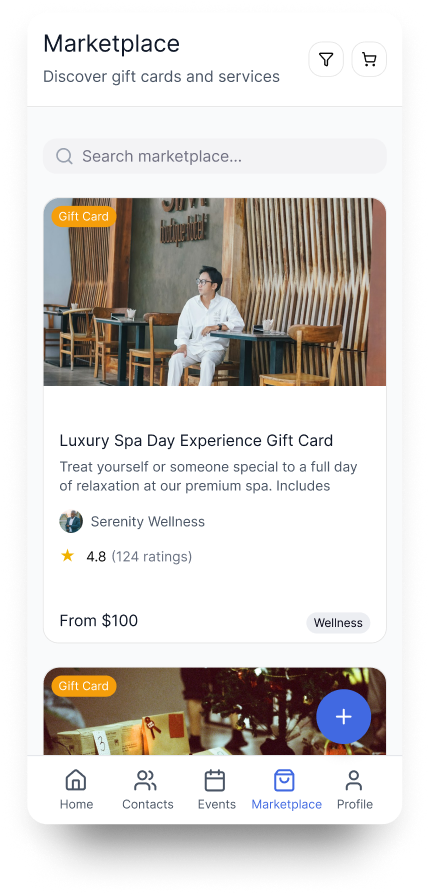Click the magnifier icon in search bar
Viewport: 430px width, 895px height.
coord(65,156)
